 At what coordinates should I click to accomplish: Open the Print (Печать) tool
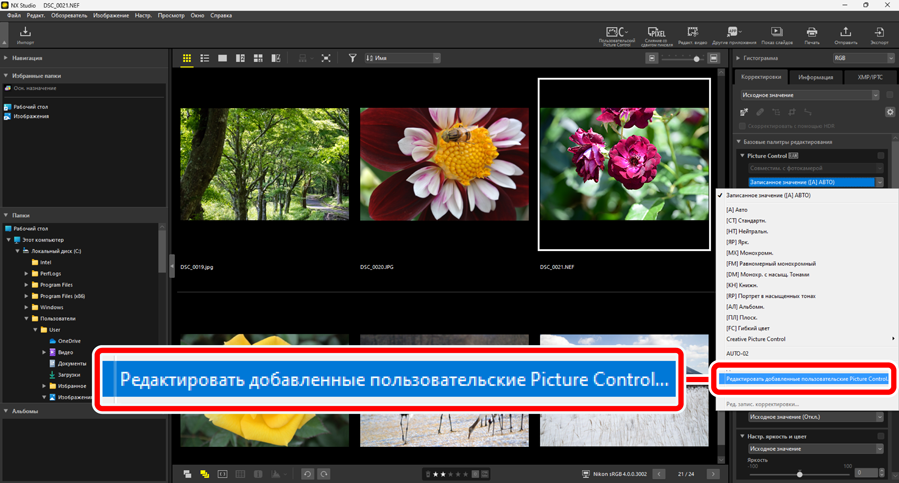[x=811, y=35]
